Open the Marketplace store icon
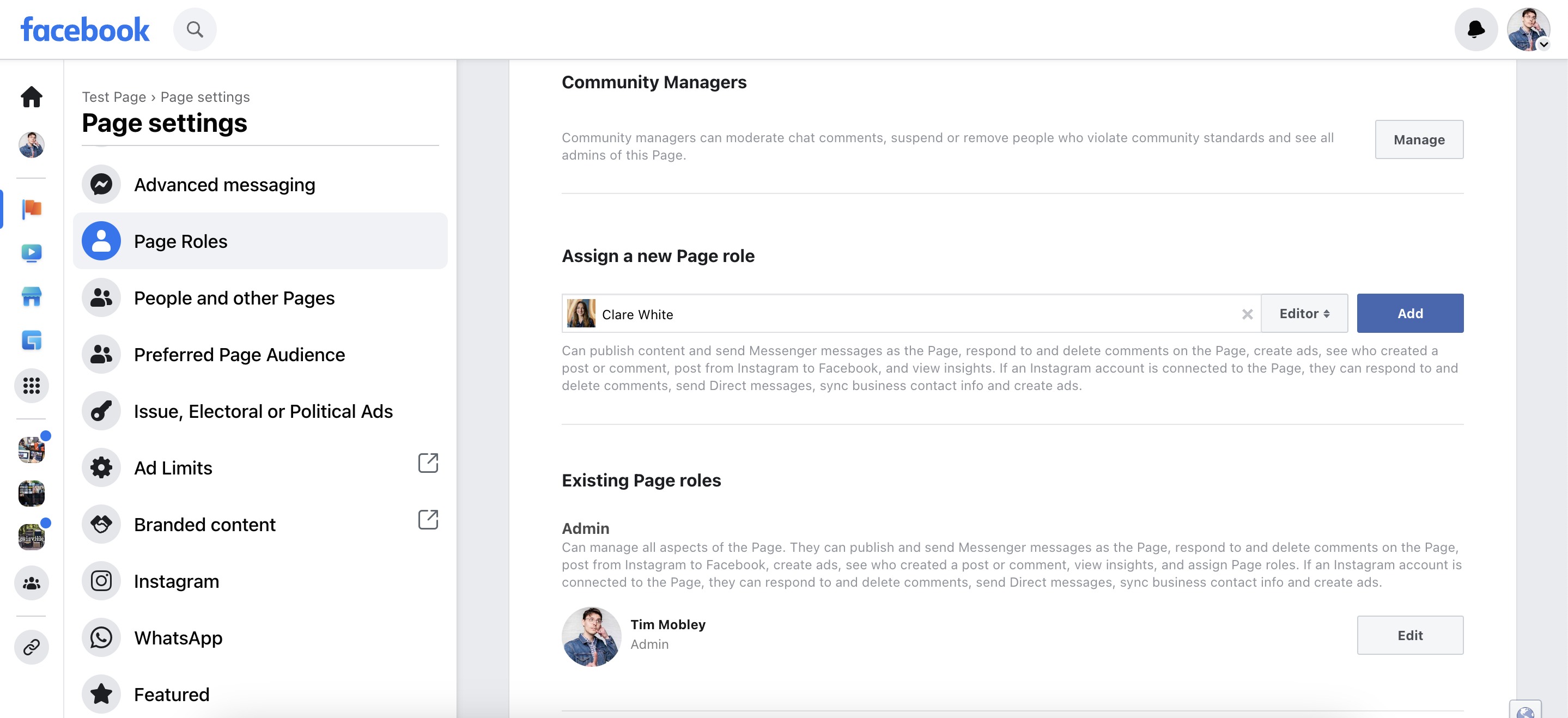Viewport: 1568px width, 718px height. (x=32, y=296)
